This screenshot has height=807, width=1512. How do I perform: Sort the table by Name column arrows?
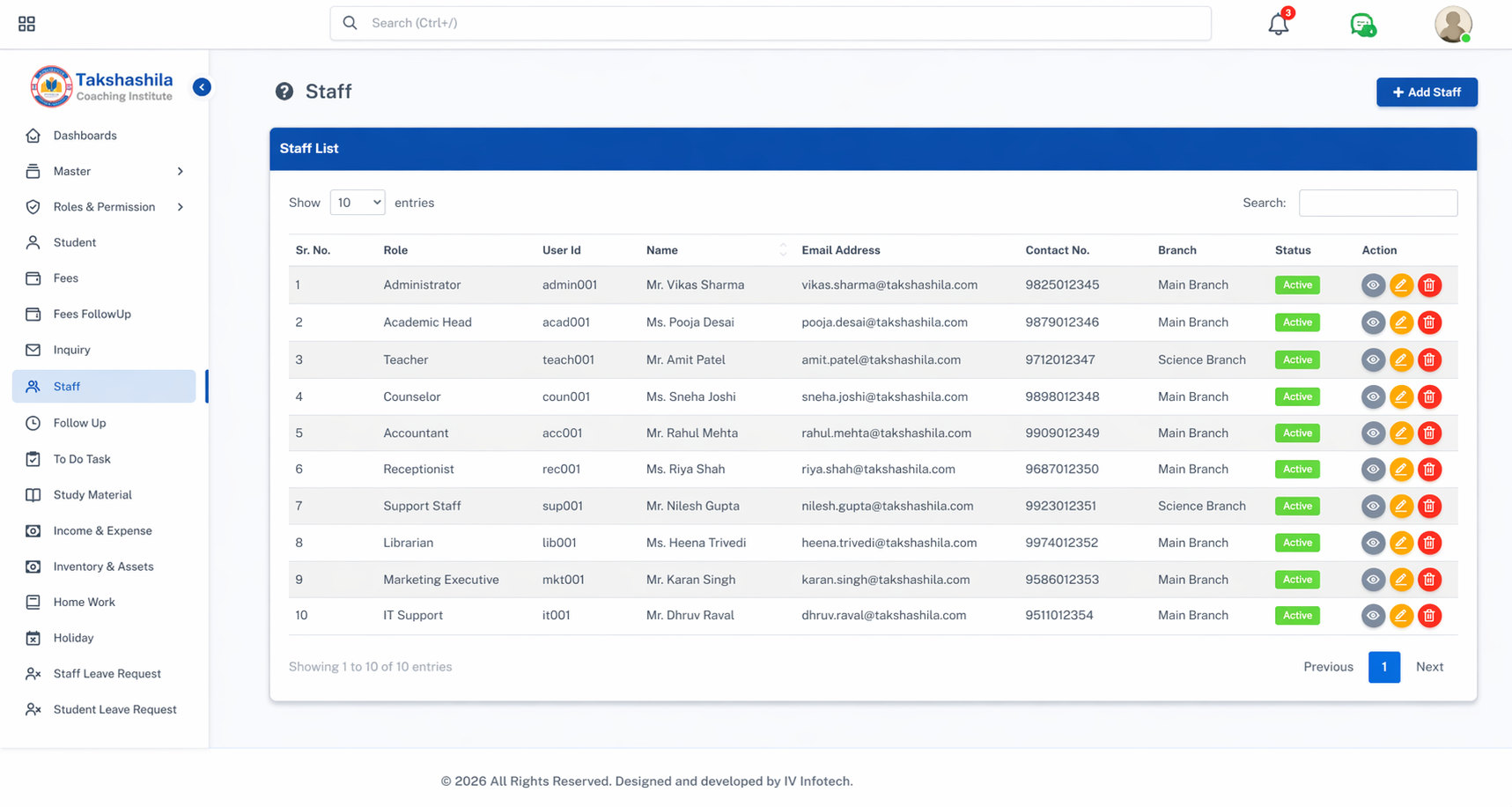783,250
